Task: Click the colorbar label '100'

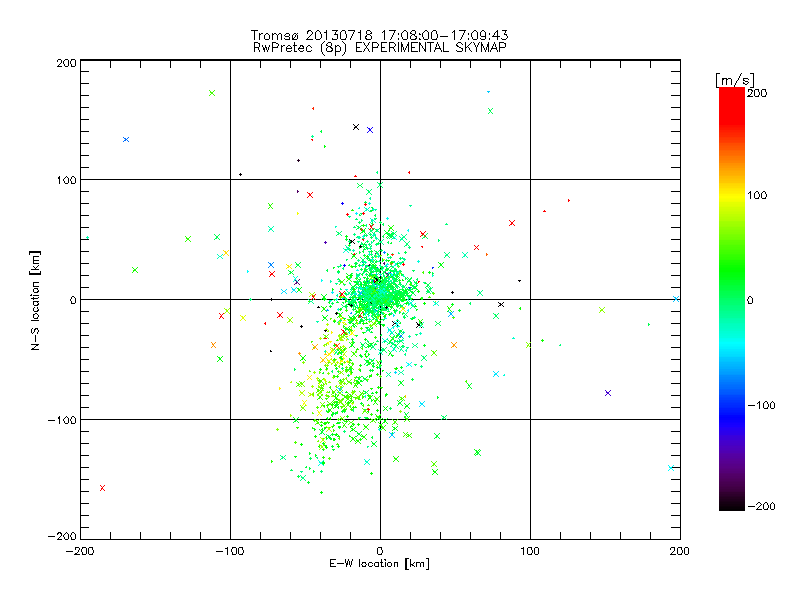Action: point(757,195)
